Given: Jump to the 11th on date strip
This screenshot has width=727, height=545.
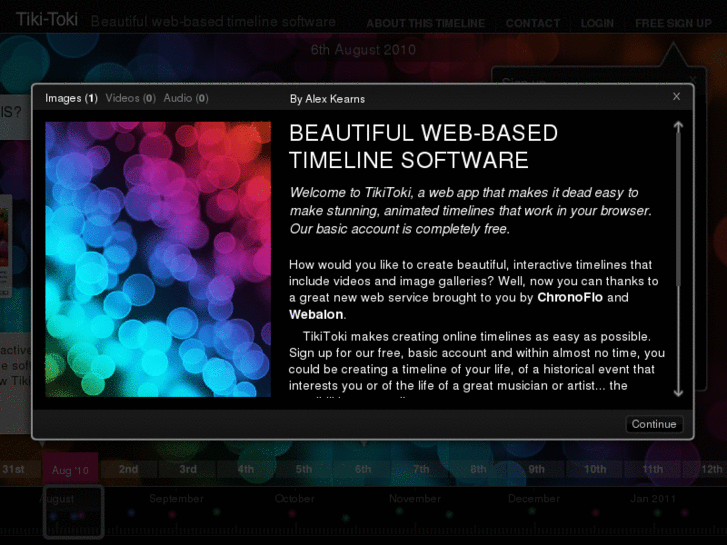Looking at the screenshot, I should [x=652, y=469].
